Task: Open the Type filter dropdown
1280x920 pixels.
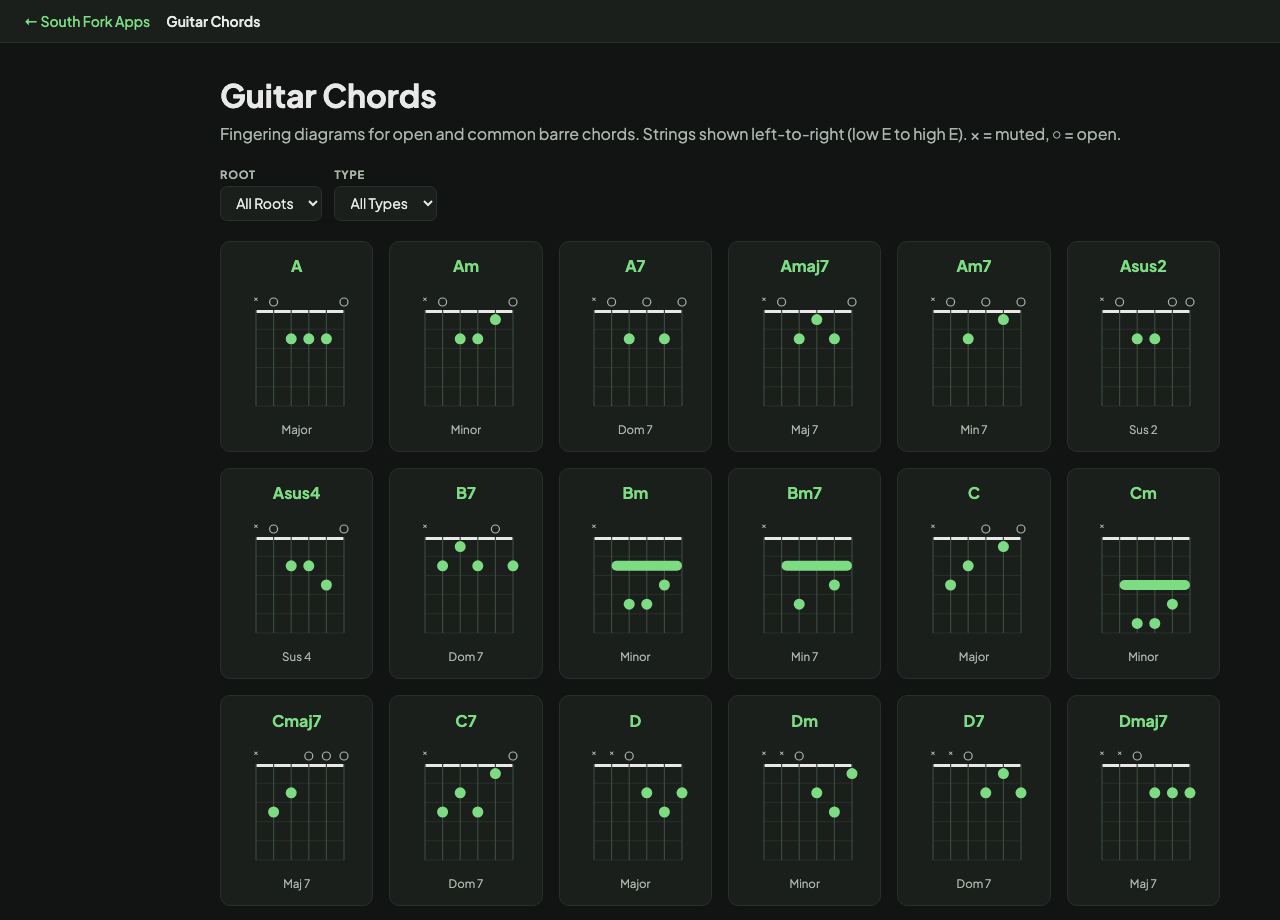Action: 385,203
